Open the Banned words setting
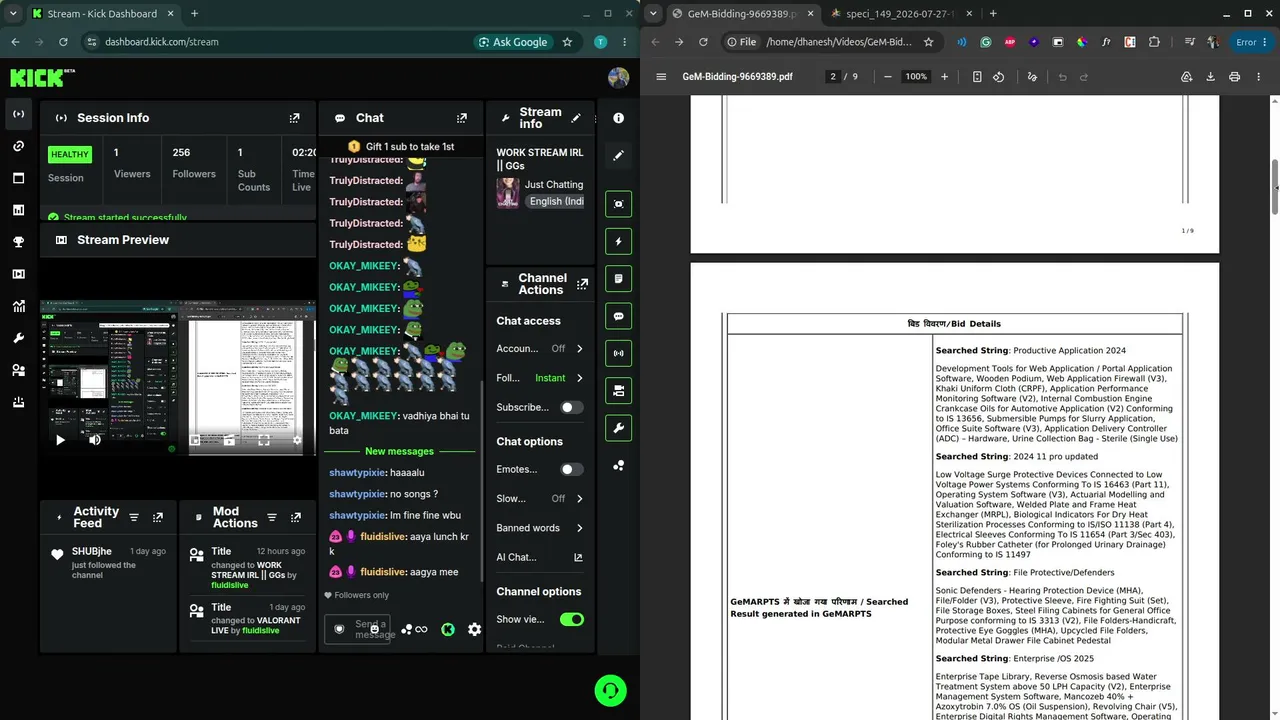 click(x=540, y=528)
